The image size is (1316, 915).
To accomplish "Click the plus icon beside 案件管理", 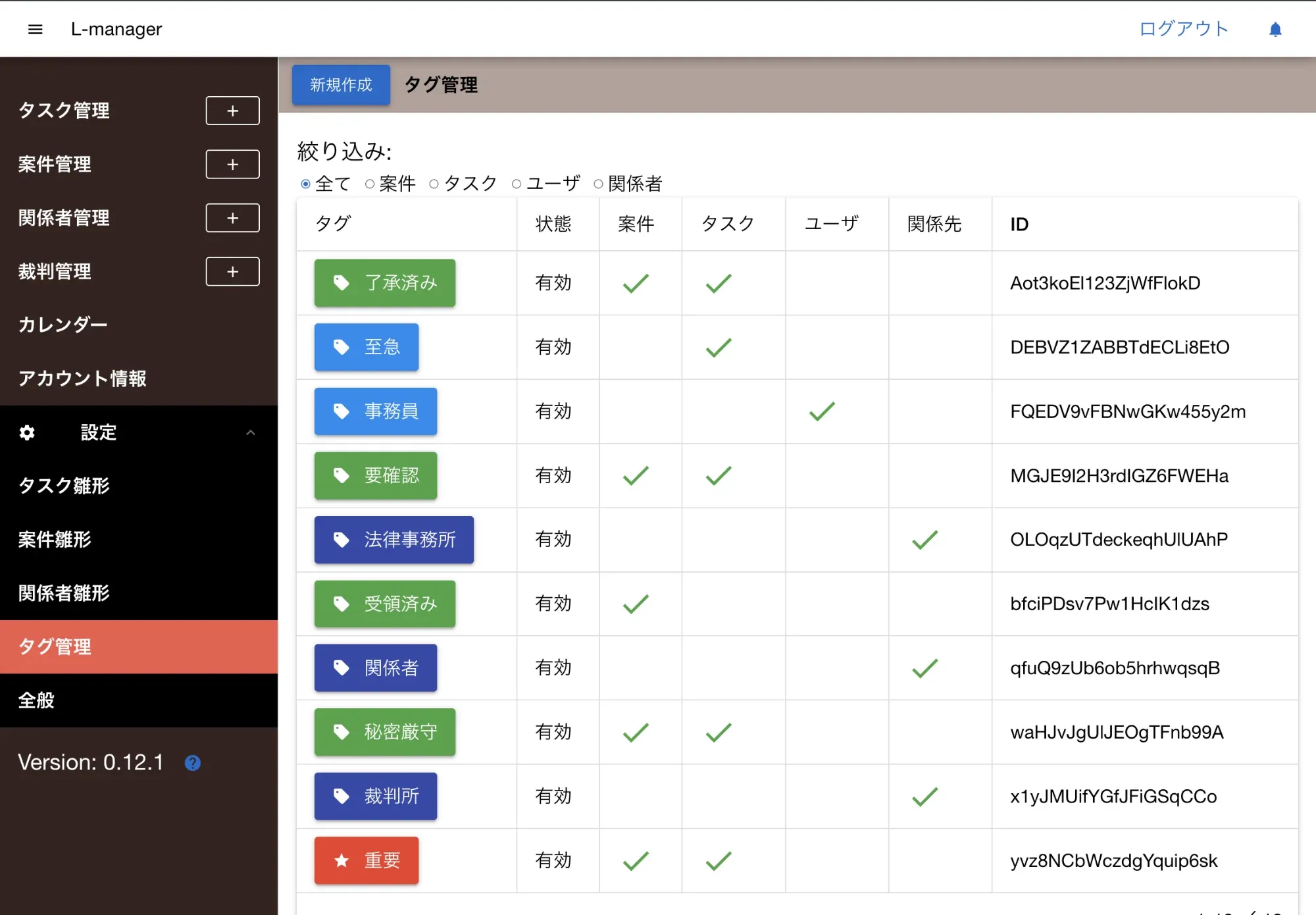I will pyautogui.click(x=232, y=165).
